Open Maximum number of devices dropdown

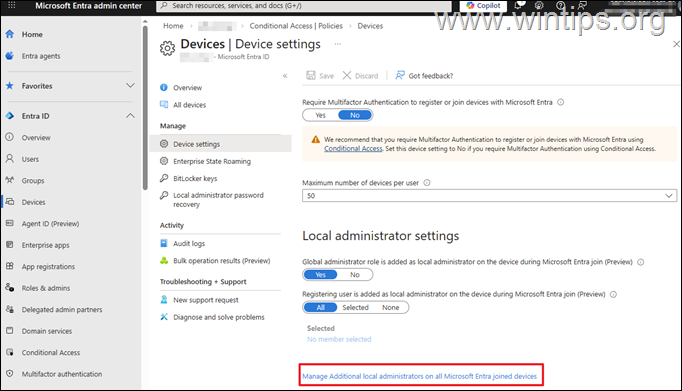(x=489, y=196)
